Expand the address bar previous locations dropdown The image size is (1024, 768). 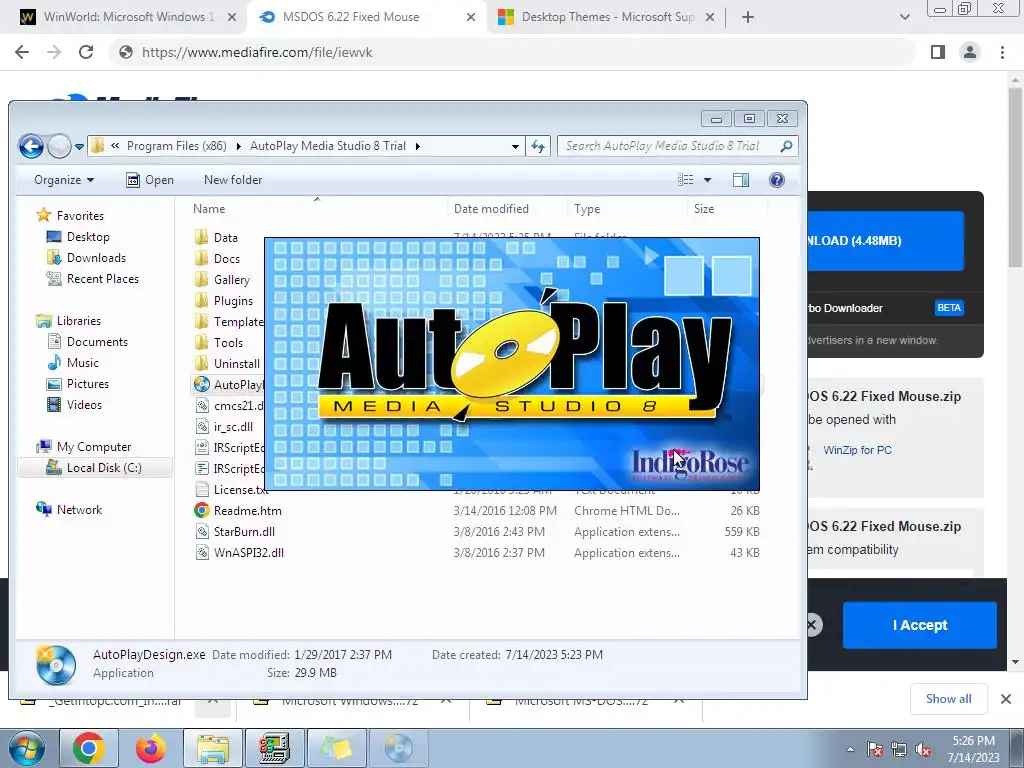pos(515,146)
